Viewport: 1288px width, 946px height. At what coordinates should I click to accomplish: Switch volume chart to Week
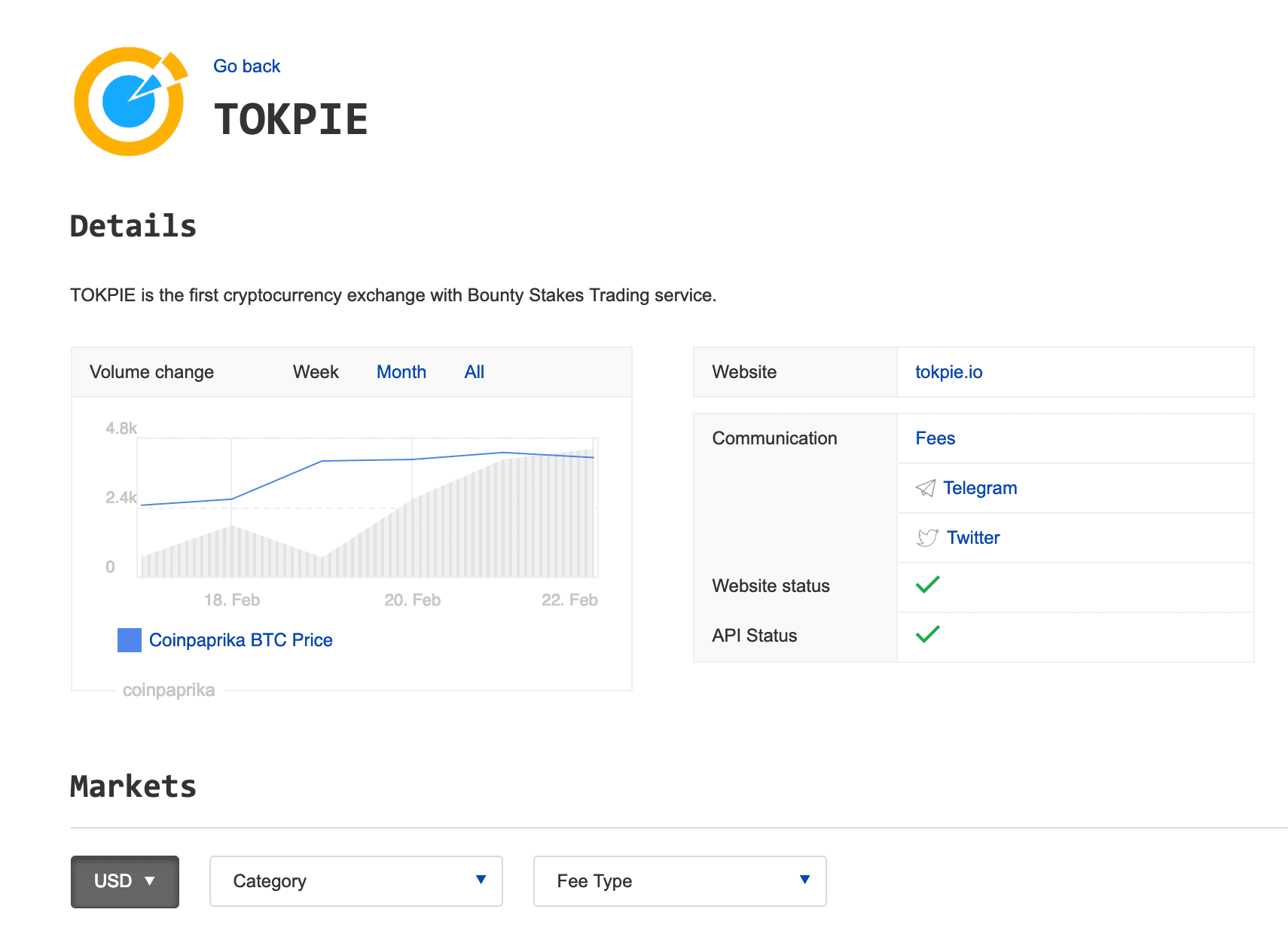tap(316, 372)
